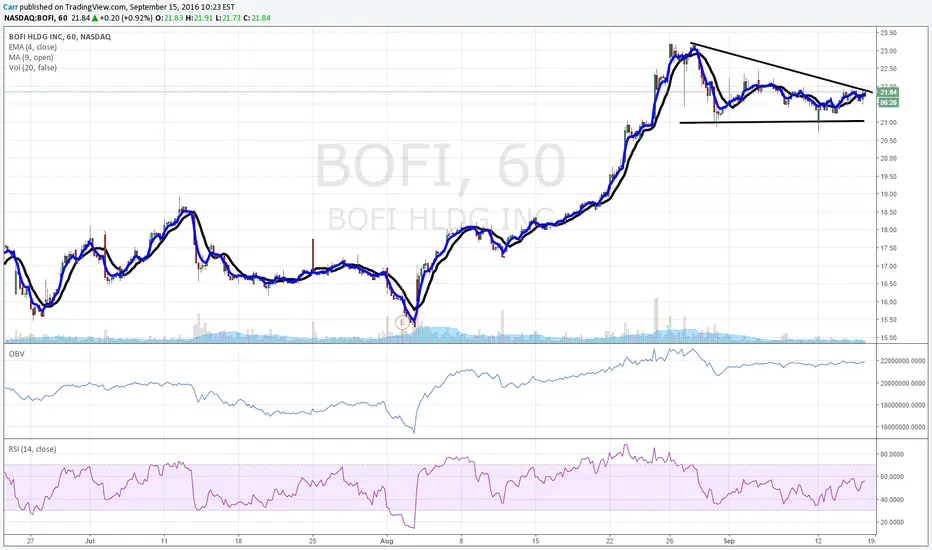Click the 'OBV' pane label
The height and width of the screenshot is (550, 932).
click(x=16, y=354)
